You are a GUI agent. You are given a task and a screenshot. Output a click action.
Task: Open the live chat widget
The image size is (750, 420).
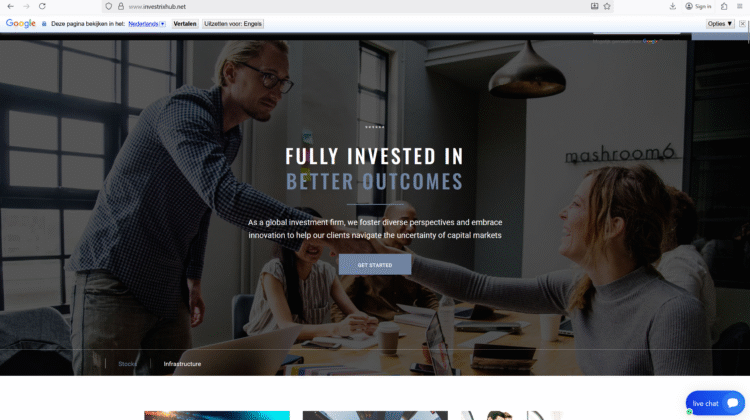coord(715,403)
